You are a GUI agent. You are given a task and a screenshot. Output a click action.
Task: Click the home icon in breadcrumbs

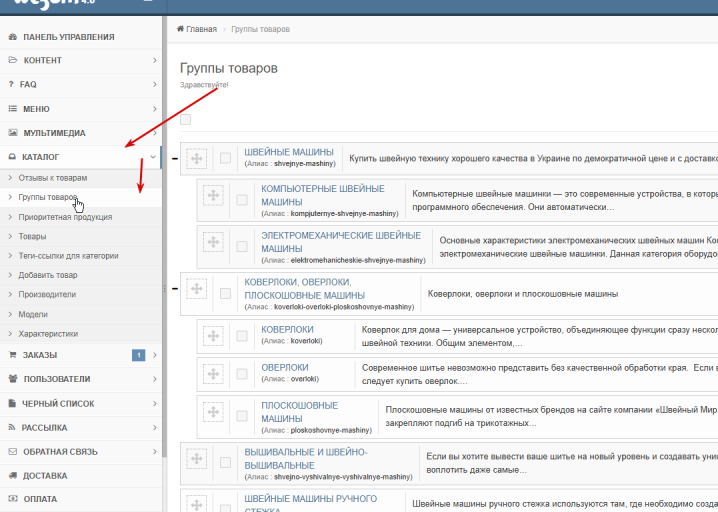(180, 29)
